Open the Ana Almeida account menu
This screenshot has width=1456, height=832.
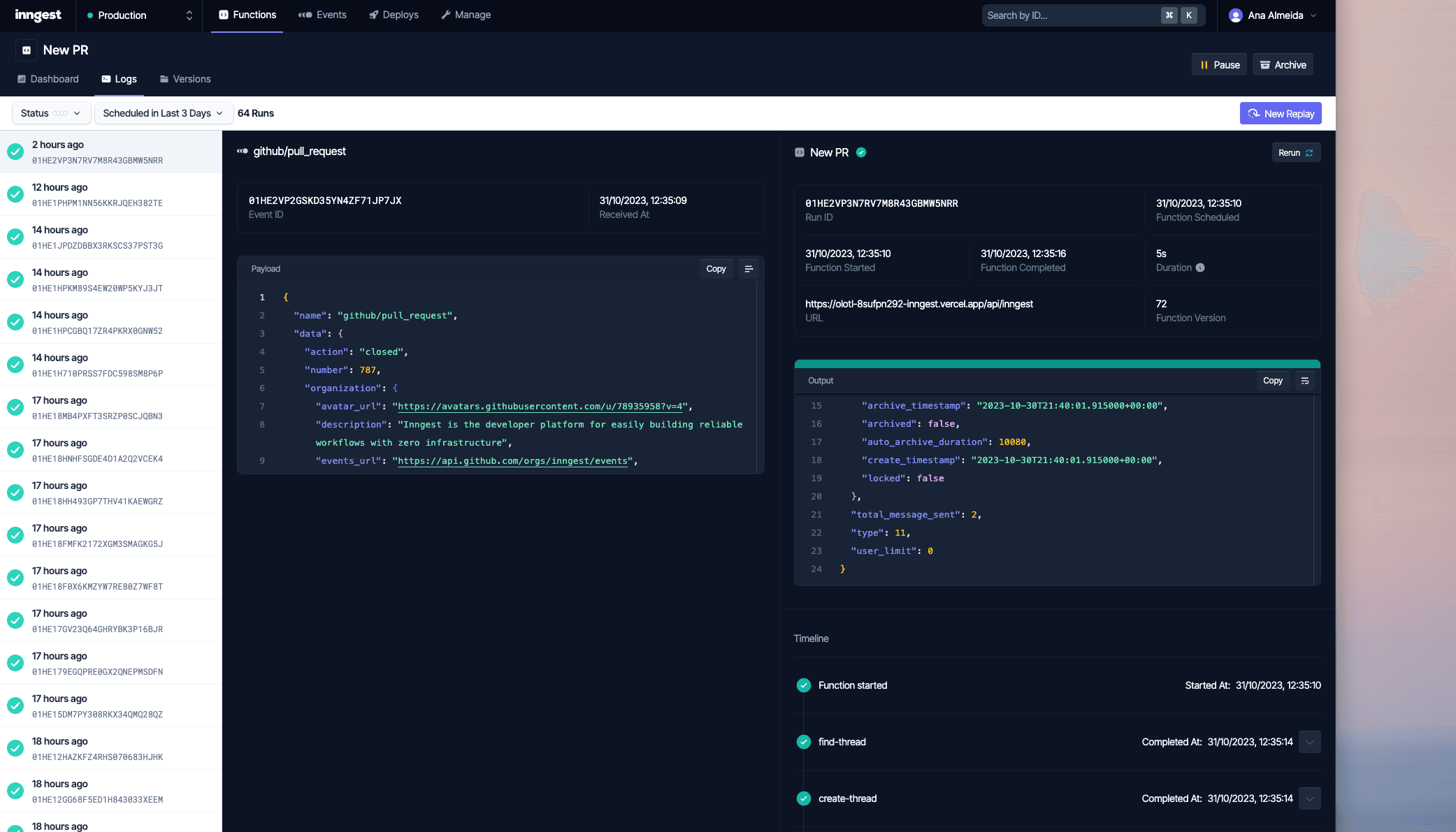coord(1272,15)
